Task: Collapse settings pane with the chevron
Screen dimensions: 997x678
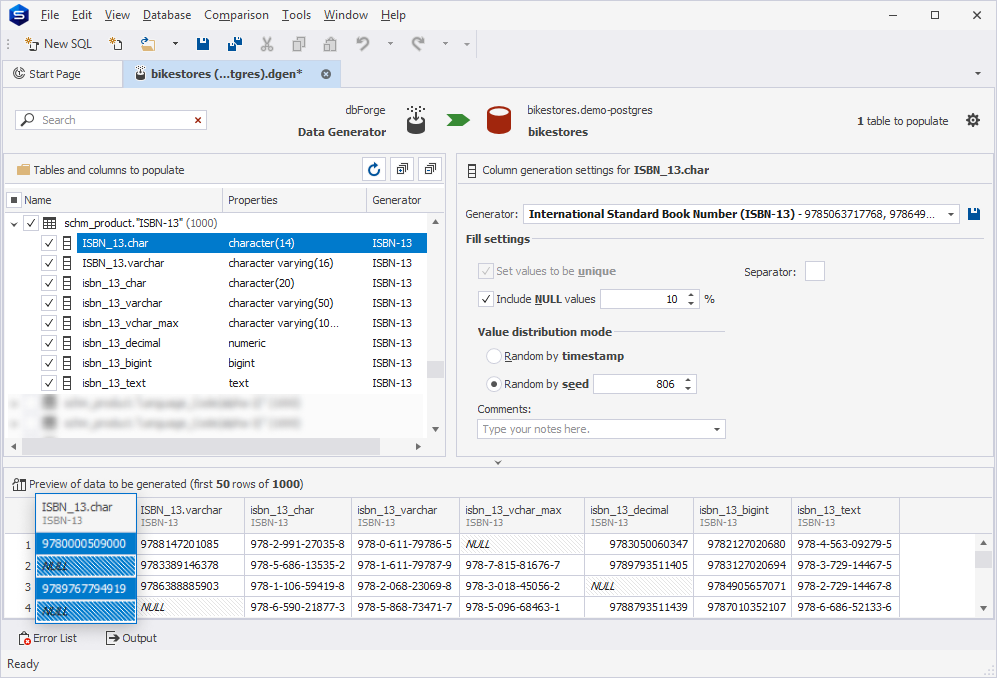Action: point(498,462)
